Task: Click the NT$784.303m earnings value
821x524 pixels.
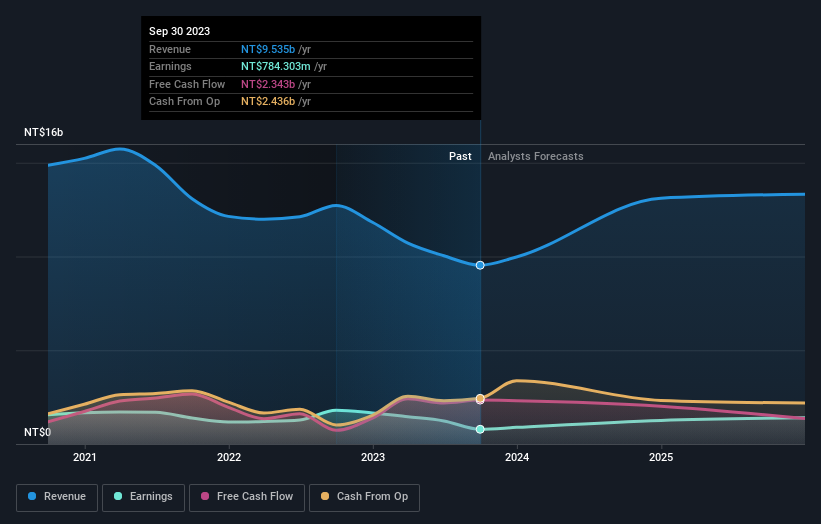Action: [x=276, y=66]
